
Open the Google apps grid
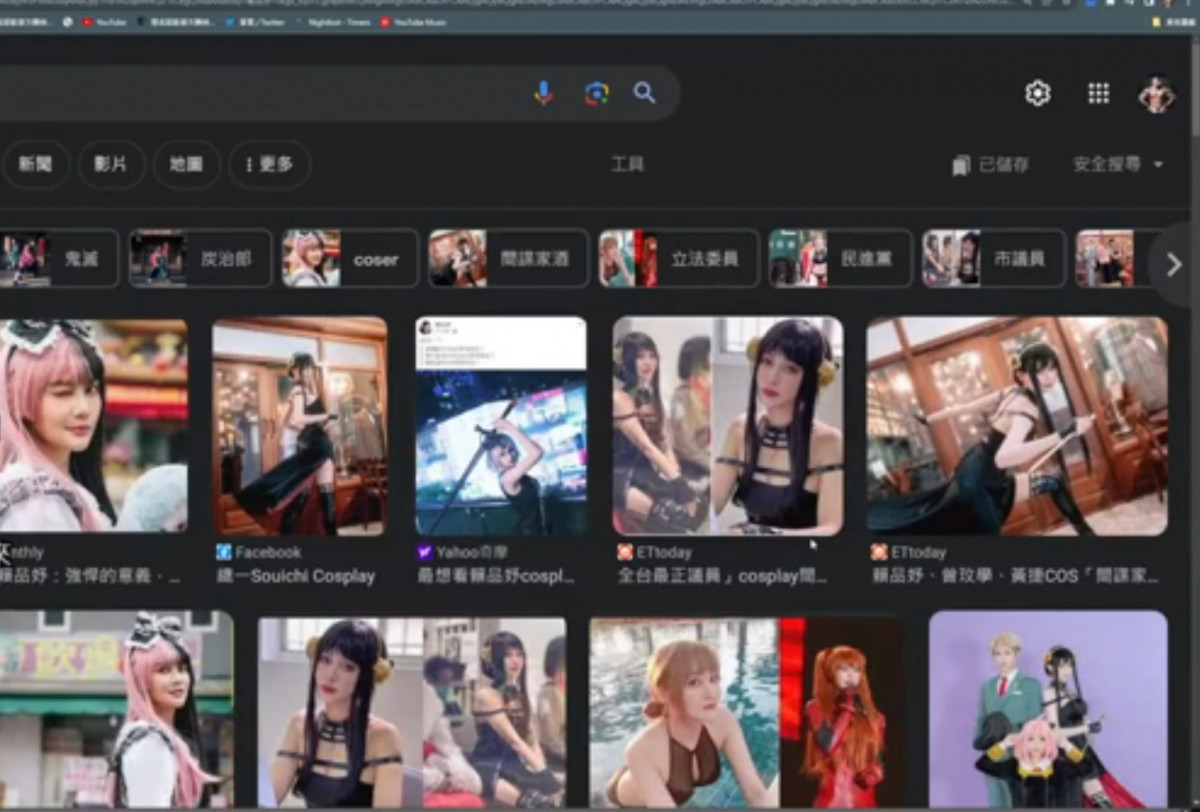[1098, 93]
